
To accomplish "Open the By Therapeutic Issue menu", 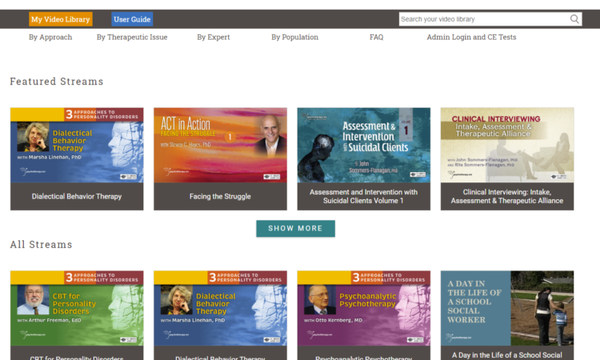I will 132,37.
